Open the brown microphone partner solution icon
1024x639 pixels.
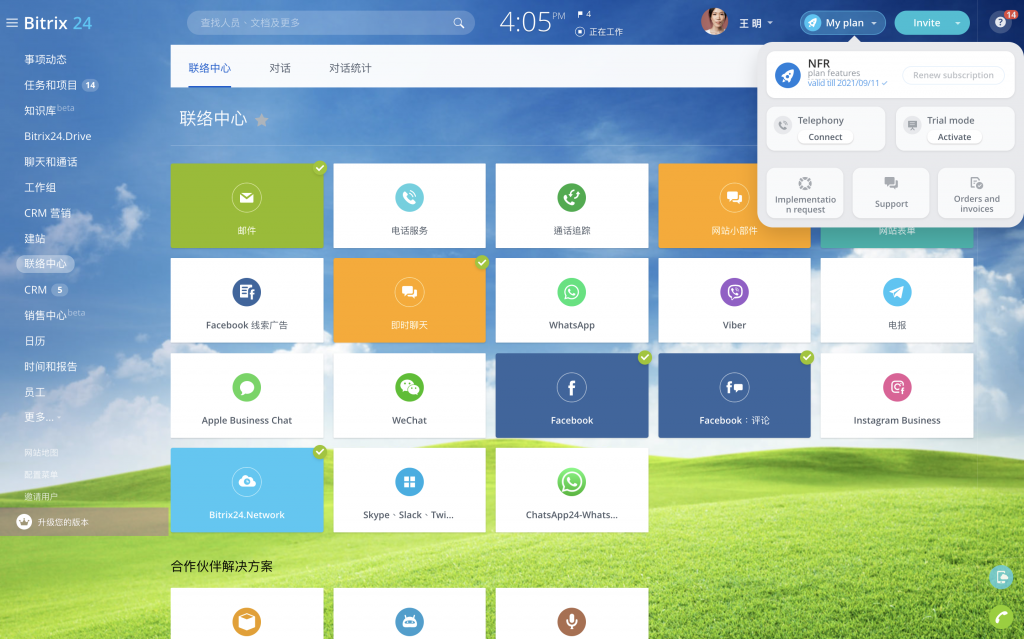pyautogui.click(x=571, y=622)
